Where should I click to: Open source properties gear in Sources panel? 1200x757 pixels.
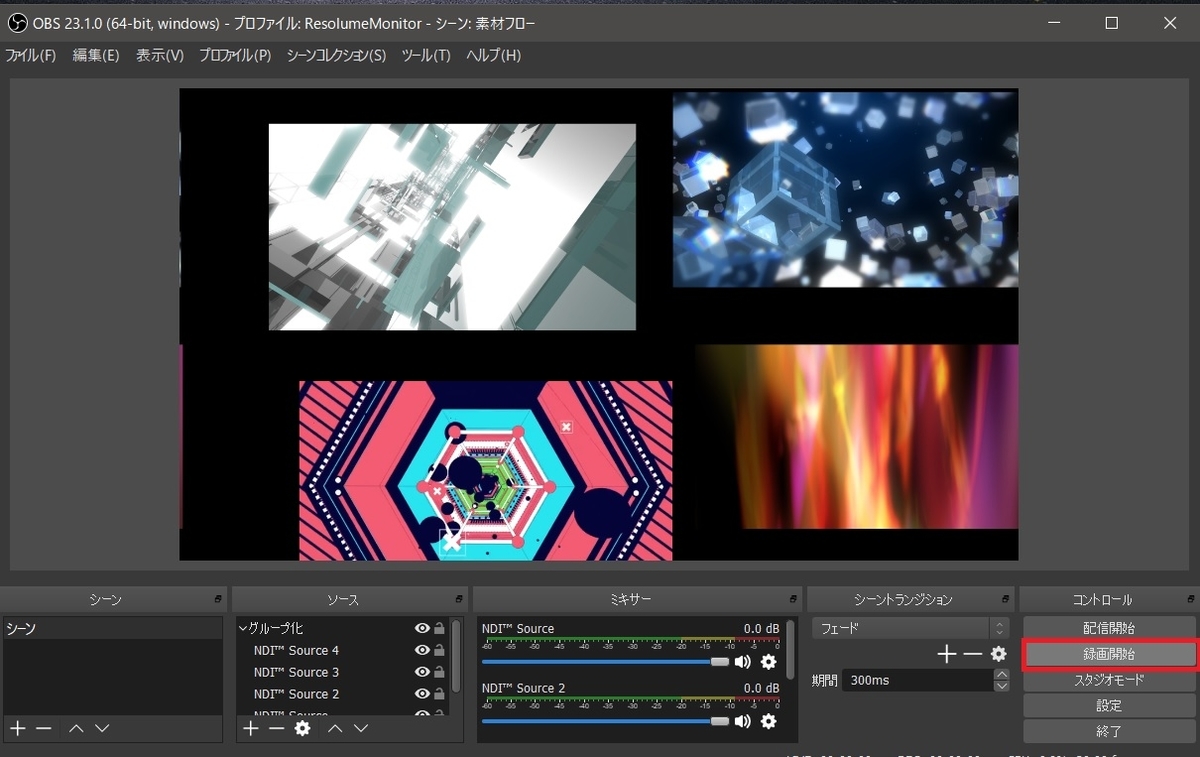(x=302, y=728)
